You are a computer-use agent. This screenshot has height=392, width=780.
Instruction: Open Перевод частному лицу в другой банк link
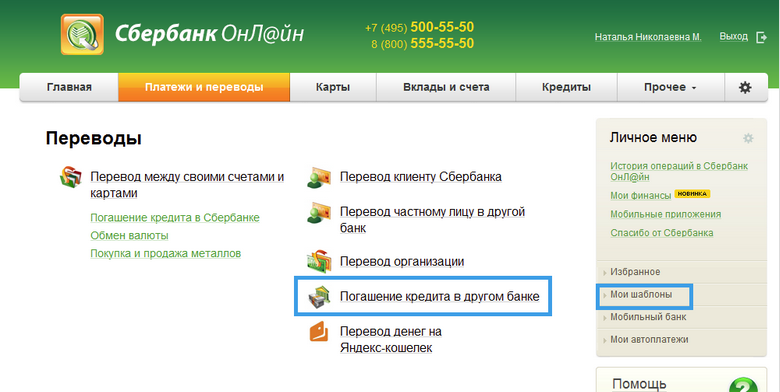pos(433,220)
